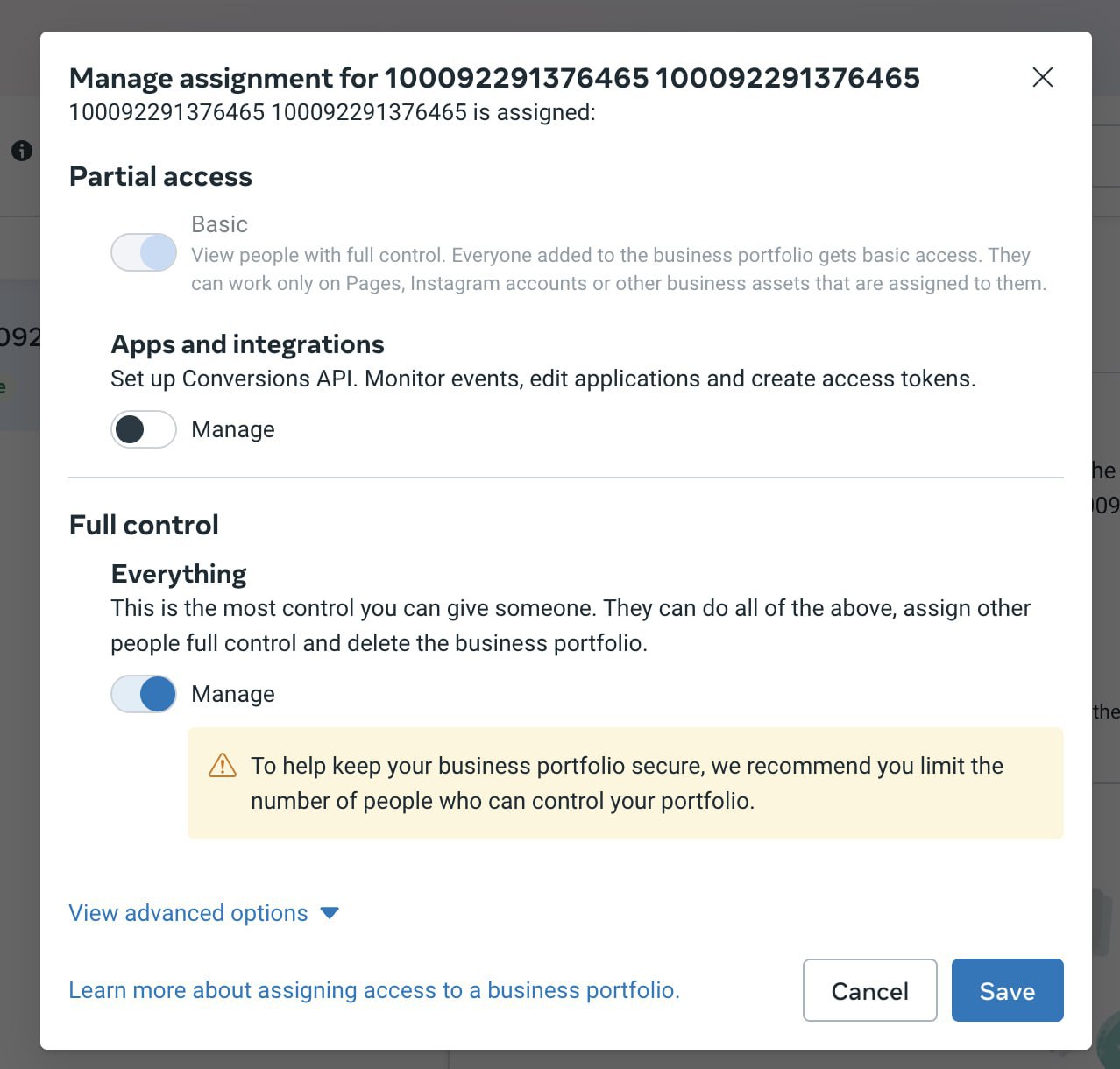Select the Full control heading
The image size is (1120, 1069).
(144, 525)
